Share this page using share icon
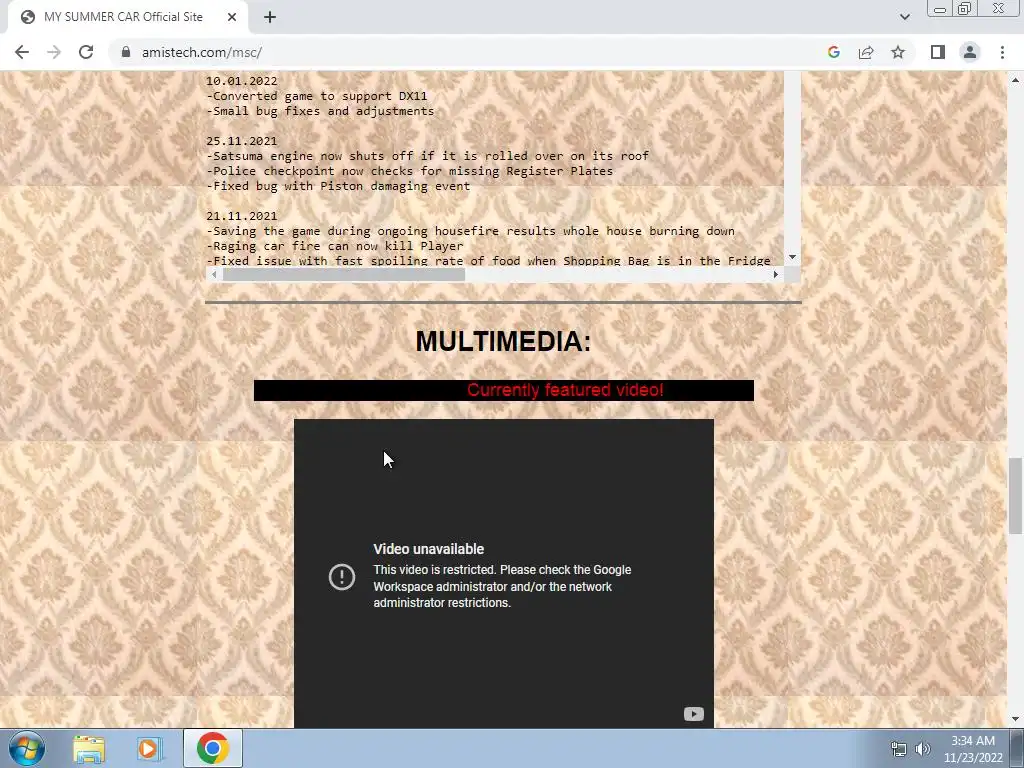Screen dimensions: 1024x768 [x=866, y=52]
